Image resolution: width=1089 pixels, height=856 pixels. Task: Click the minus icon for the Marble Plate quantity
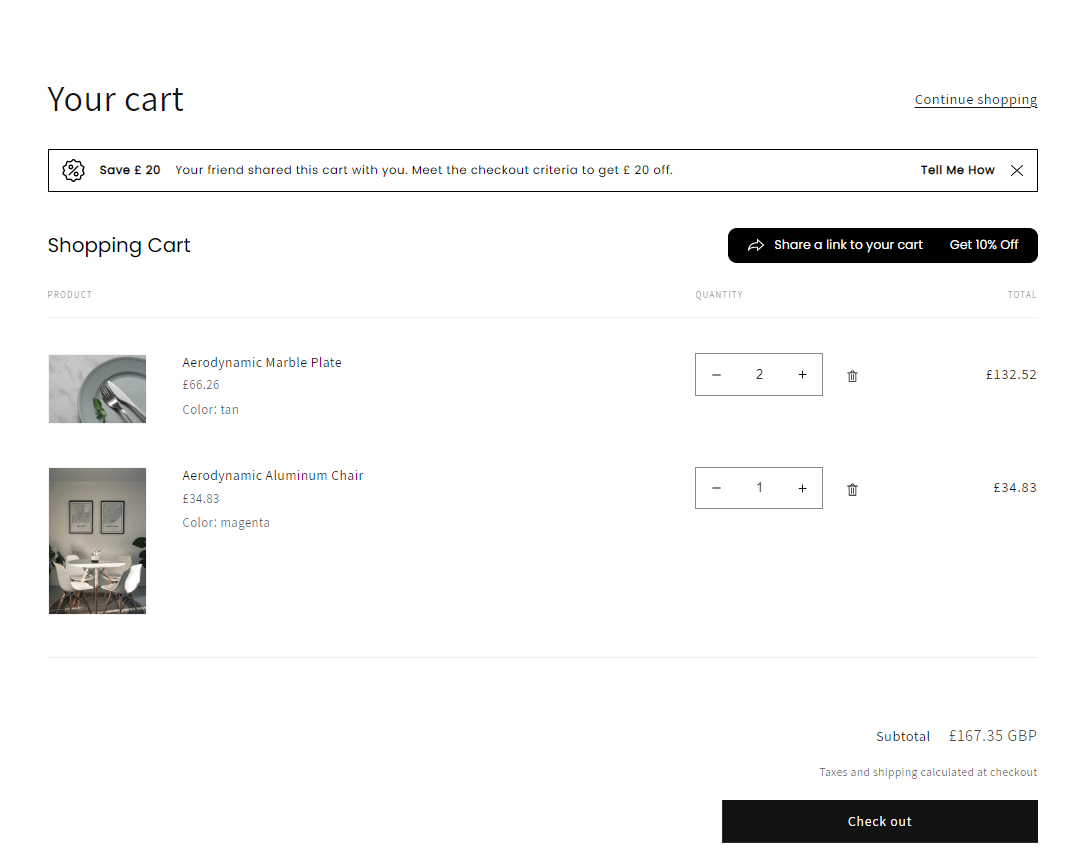(716, 374)
